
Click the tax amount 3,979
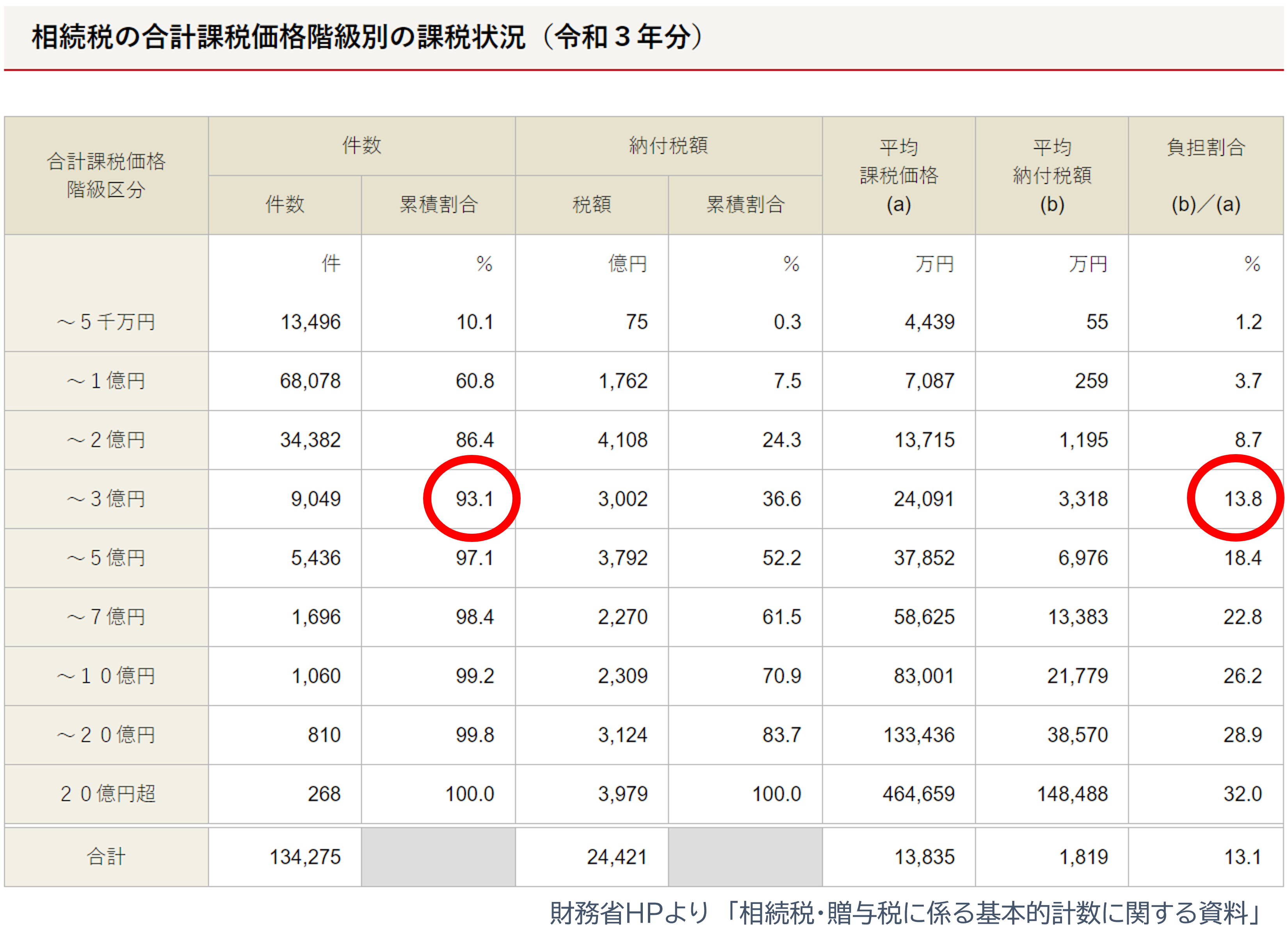tap(623, 794)
